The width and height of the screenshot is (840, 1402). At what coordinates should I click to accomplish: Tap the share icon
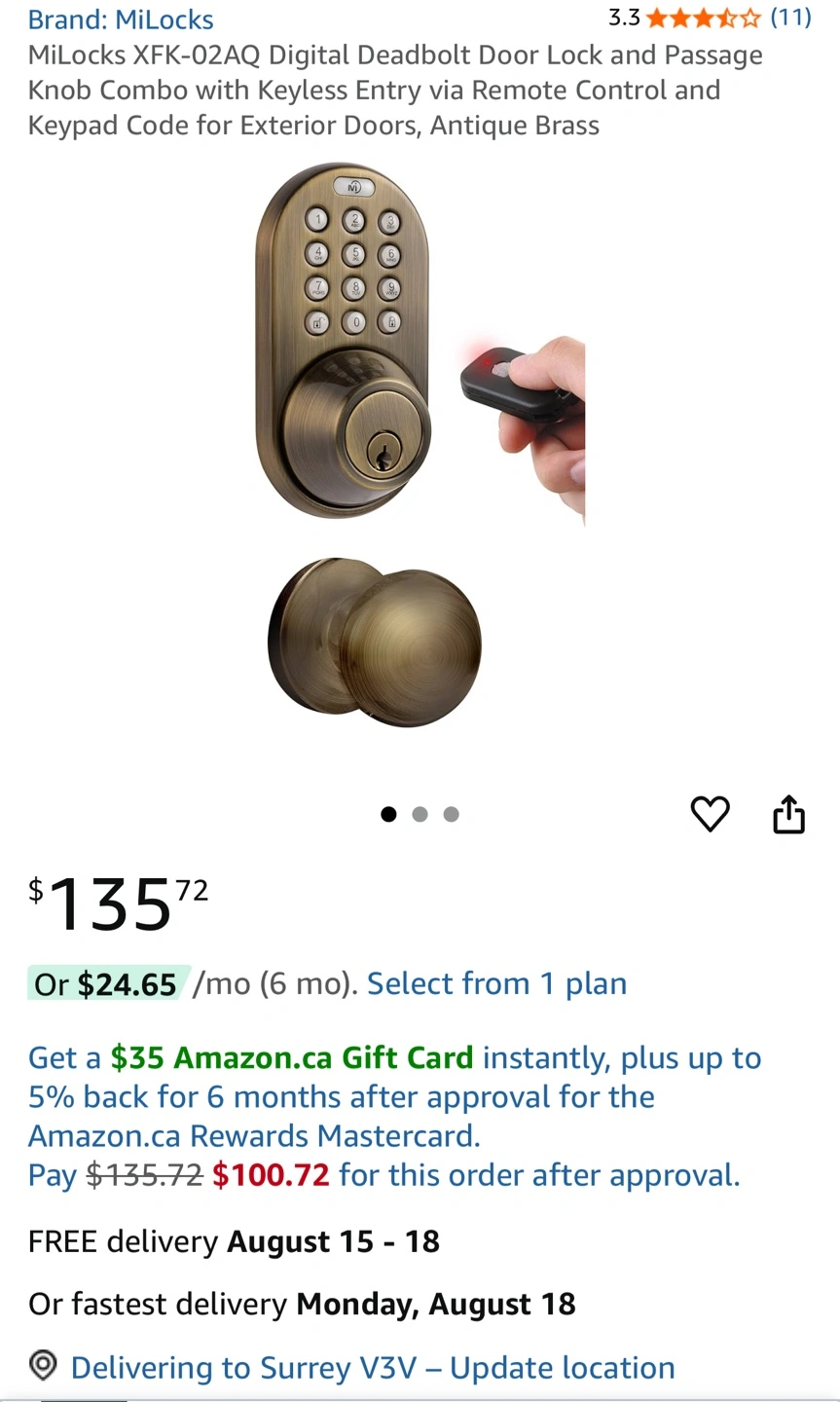(788, 814)
